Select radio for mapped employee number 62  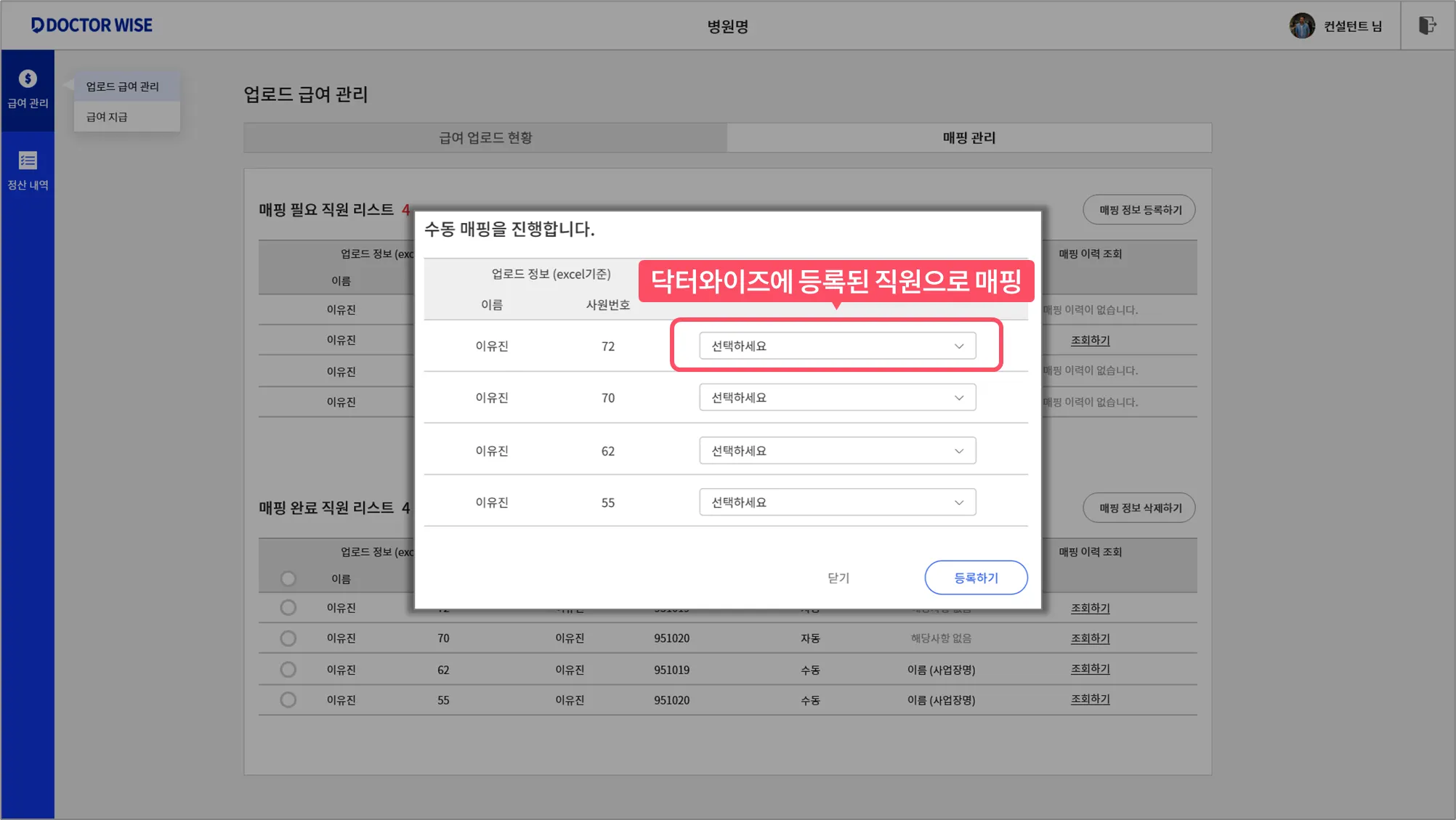tap(288, 670)
